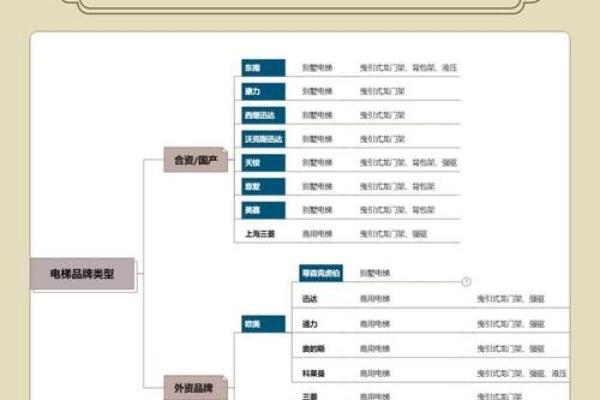
Task: Click the 通力 brand entry
Action: (310, 324)
